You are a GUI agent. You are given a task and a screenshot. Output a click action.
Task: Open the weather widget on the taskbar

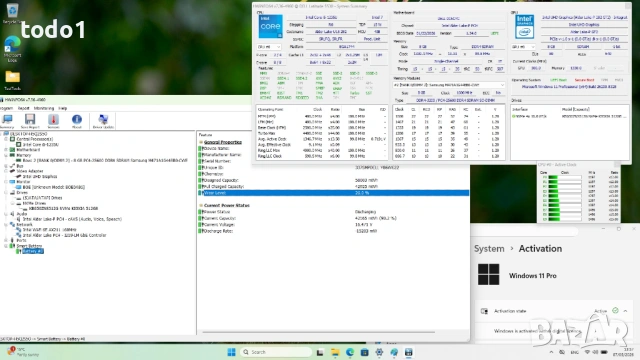(24, 352)
